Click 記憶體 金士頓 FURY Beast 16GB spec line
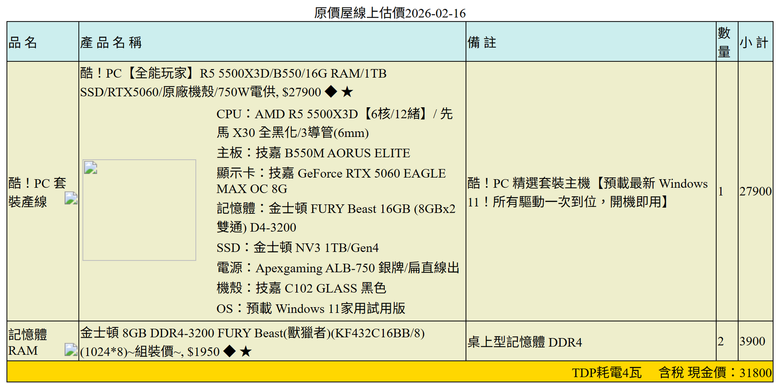 [x=336, y=218]
